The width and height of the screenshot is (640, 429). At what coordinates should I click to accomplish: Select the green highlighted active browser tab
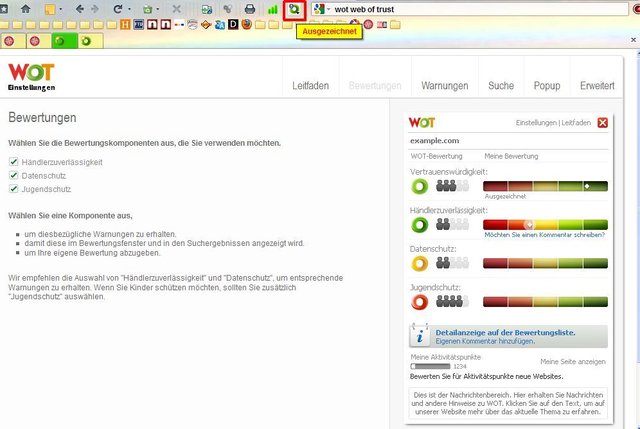pyautogui.click(x=64, y=41)
